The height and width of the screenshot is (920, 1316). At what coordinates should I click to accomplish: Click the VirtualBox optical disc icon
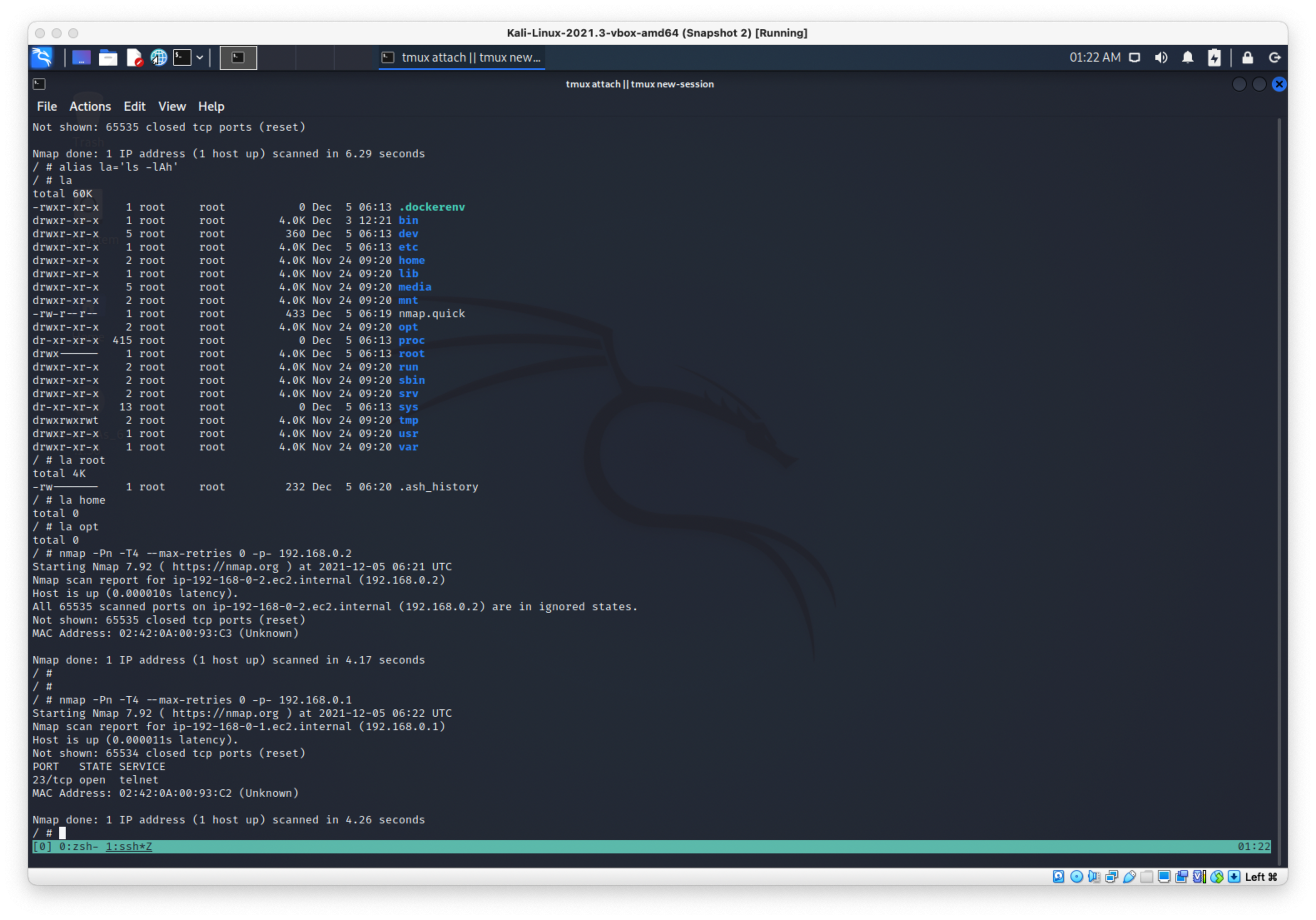tap(1076, 876)
